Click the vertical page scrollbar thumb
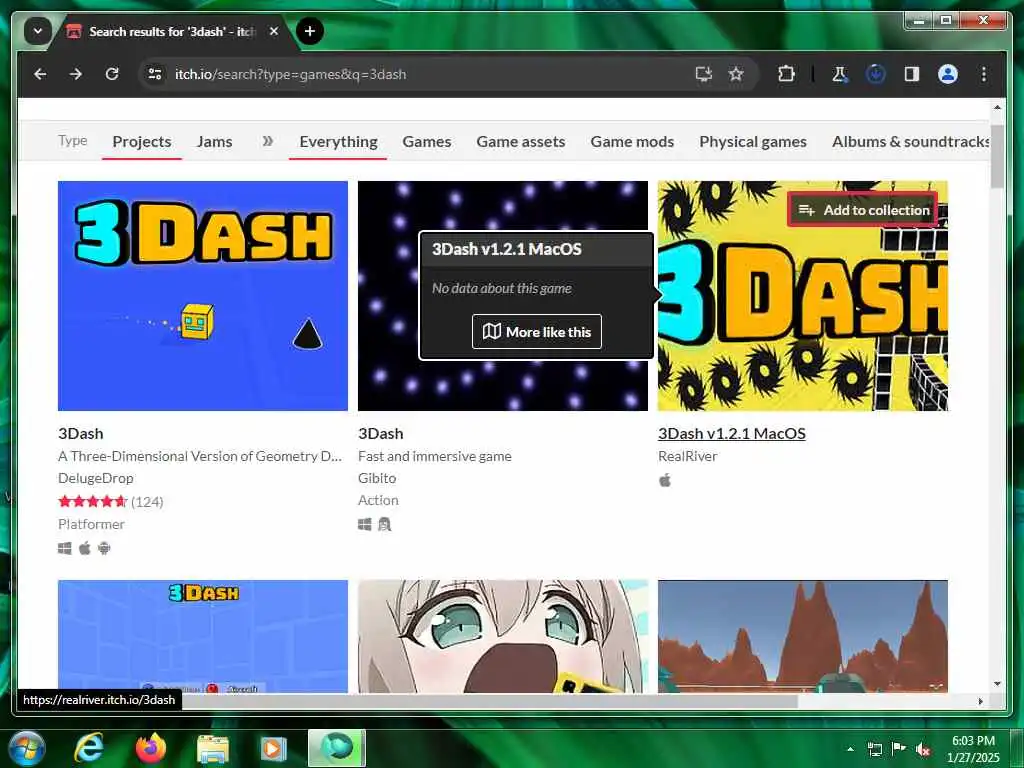Viewport: 1024px width, 768px height. 997,157
